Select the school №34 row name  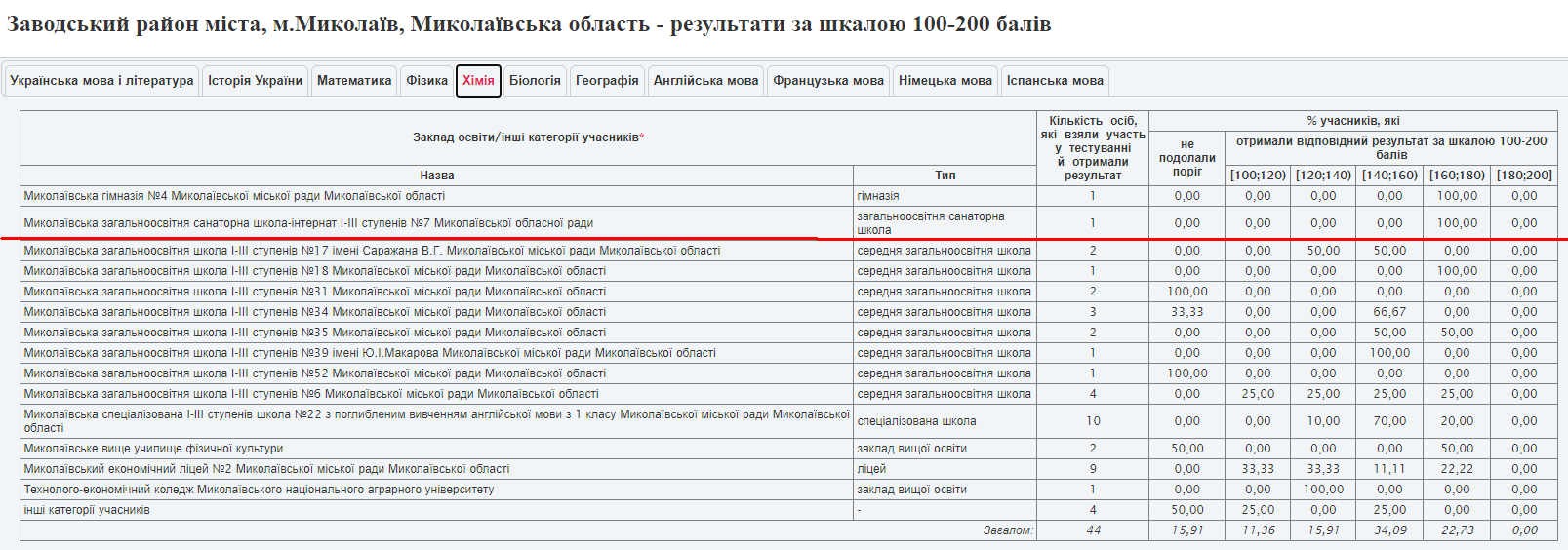[x=314, y=312]
